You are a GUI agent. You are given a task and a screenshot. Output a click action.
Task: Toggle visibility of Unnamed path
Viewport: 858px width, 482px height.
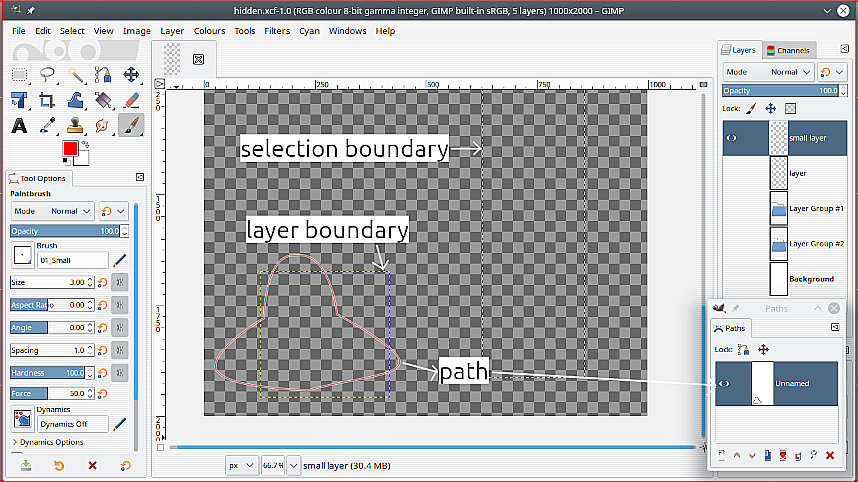click(724, 384)
